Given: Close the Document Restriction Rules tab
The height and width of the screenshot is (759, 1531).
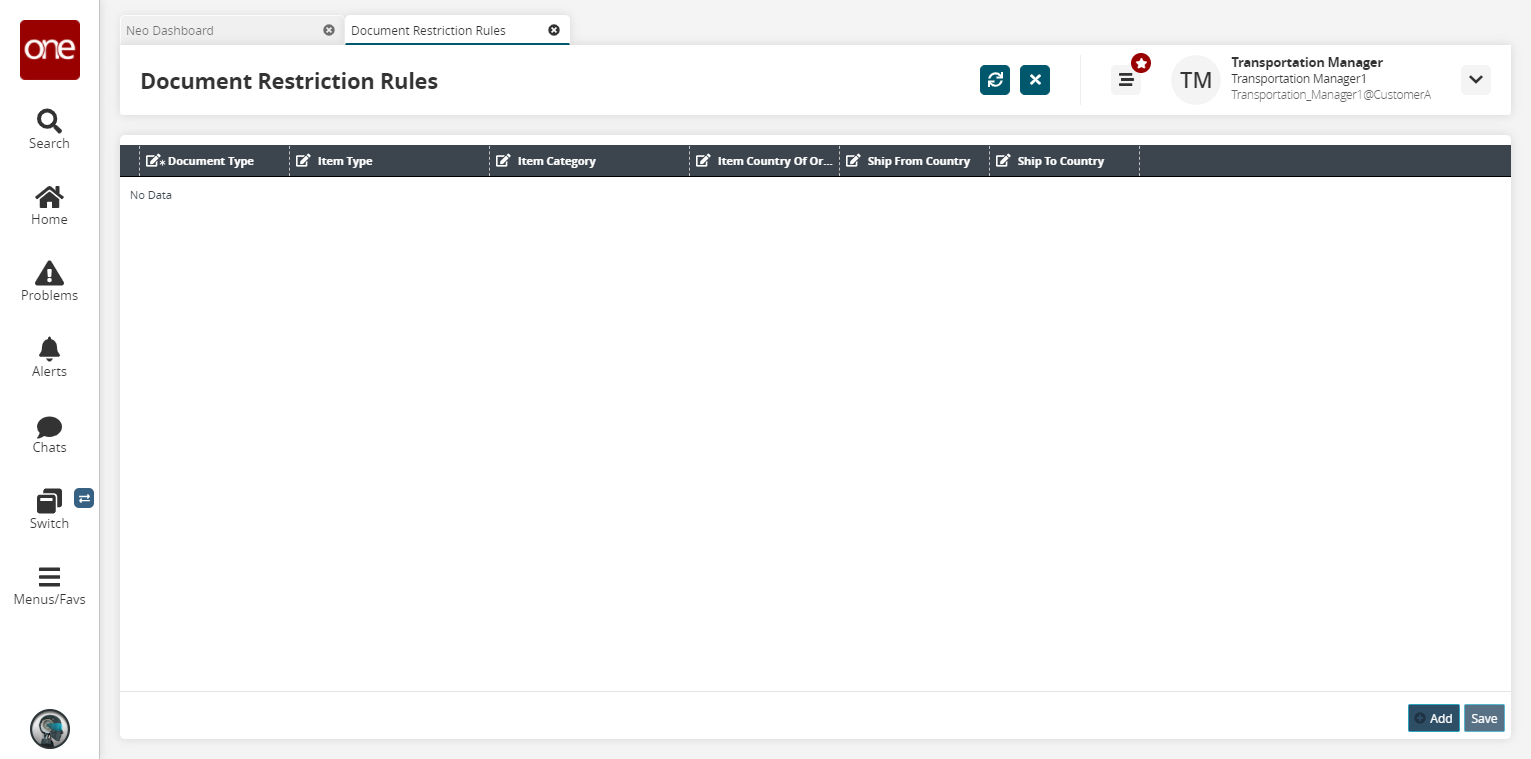Looking at the screenshot, I should pos(554,30).
